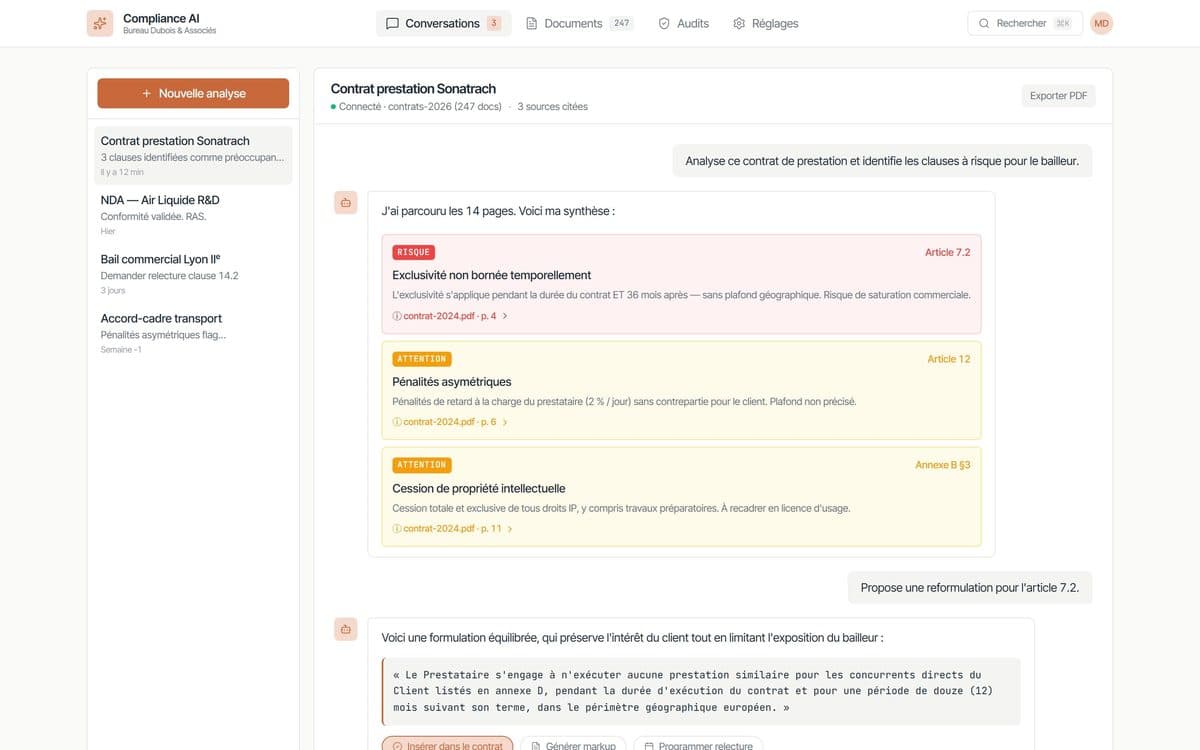Image resolution: width=1200 pixels, height=750 pixels.
Task: Start a Nouvelle analyse
Action: coord(193,93)
